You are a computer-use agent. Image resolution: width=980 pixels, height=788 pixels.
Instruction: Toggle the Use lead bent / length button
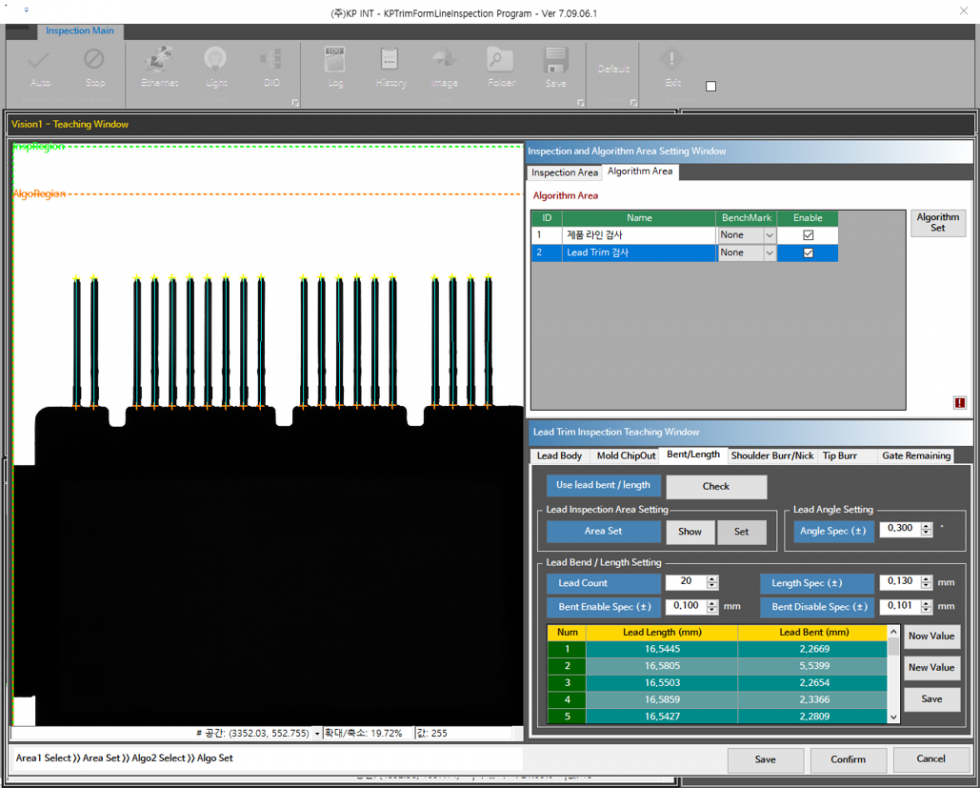click(x=603, y=485)
